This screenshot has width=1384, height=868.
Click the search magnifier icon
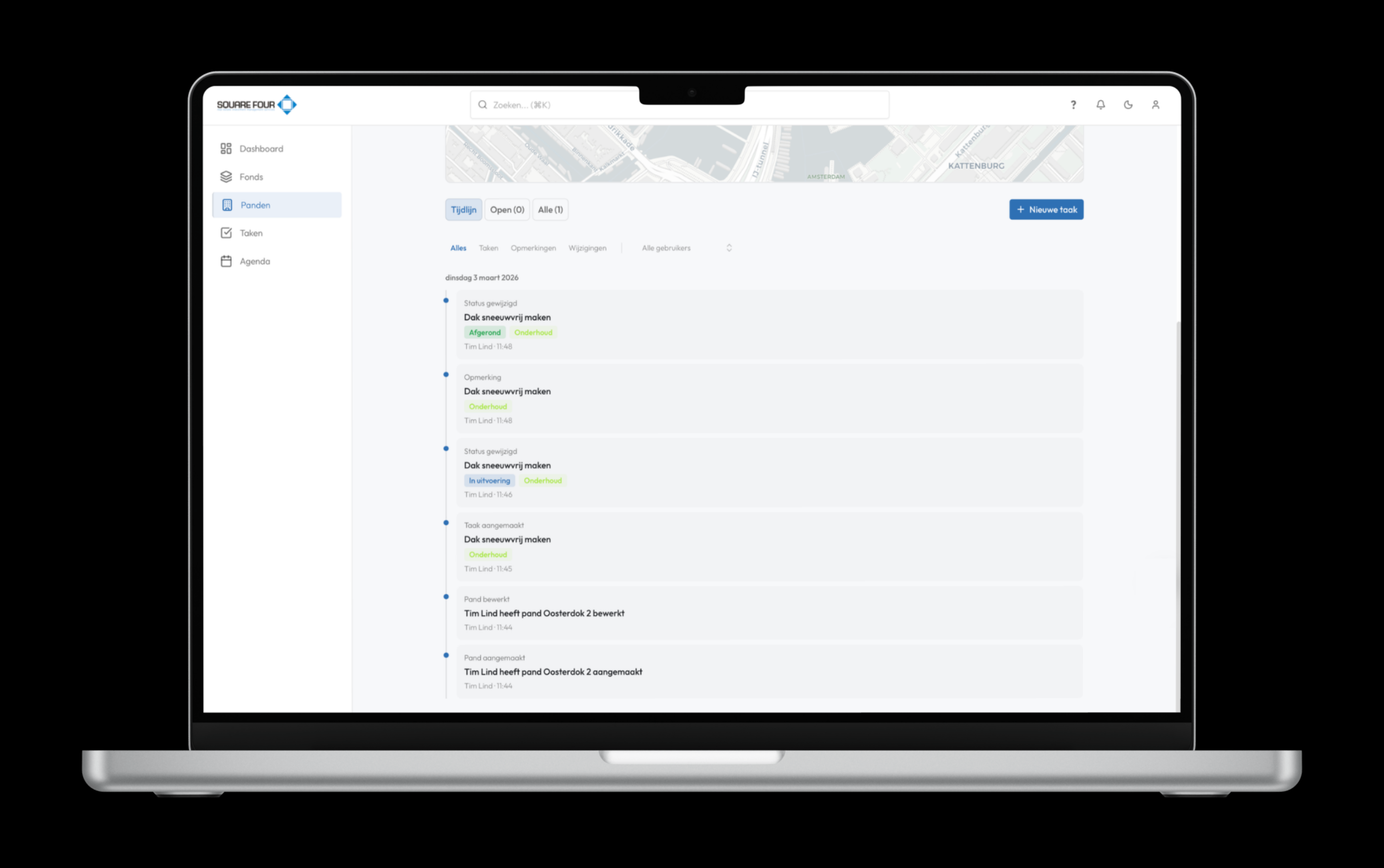click(483, 104)
